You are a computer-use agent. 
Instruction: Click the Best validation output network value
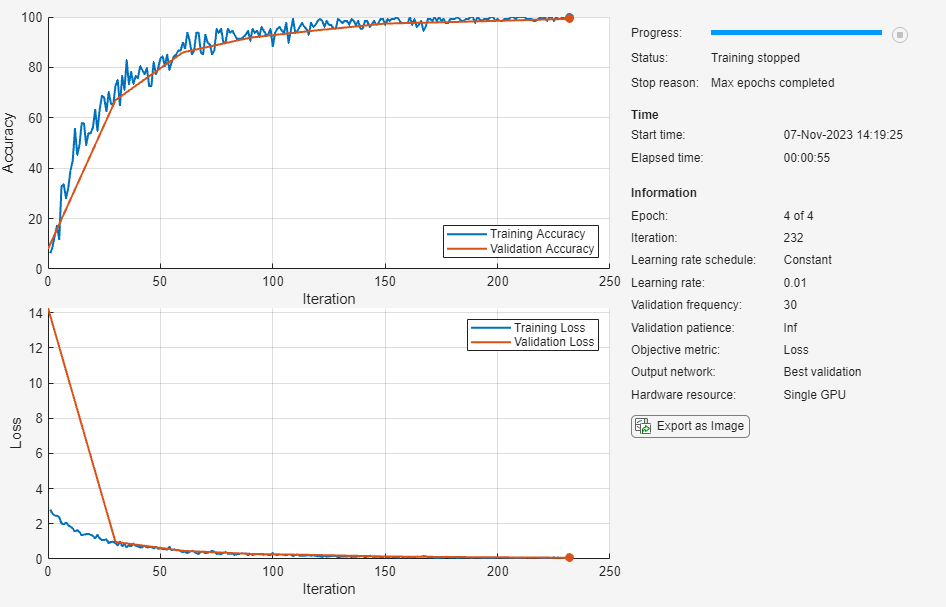[x=822, y=372]
